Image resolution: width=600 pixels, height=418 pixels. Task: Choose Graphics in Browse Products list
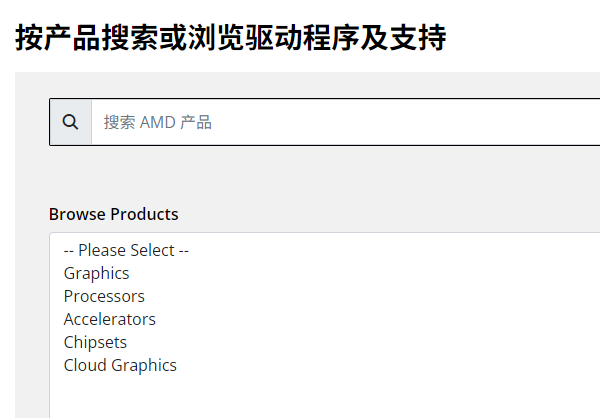point(97,273)
